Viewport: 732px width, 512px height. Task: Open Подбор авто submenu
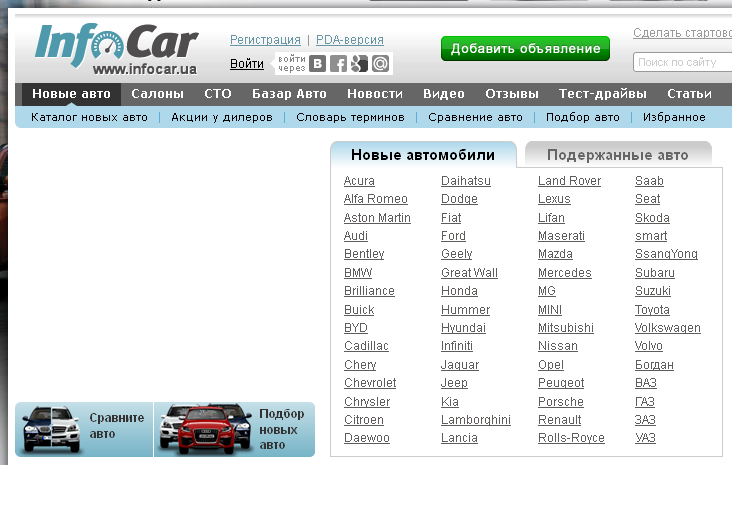pyautogui.click(x=583, y=117)
